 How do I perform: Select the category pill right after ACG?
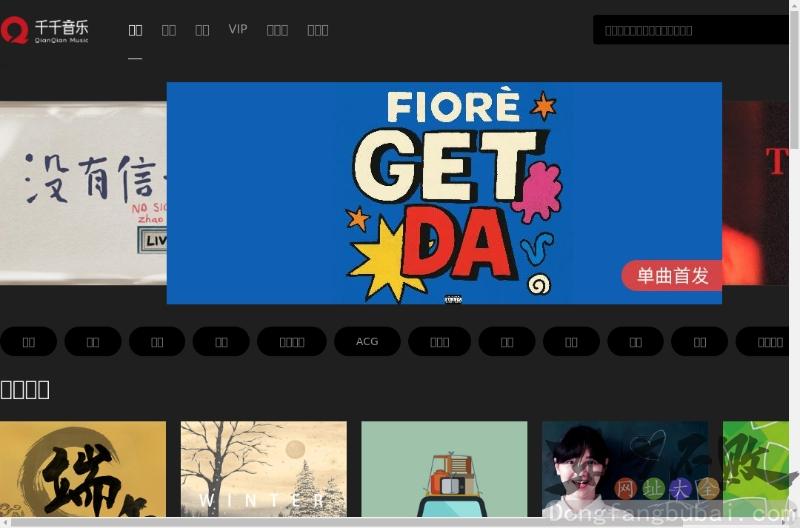439,342
